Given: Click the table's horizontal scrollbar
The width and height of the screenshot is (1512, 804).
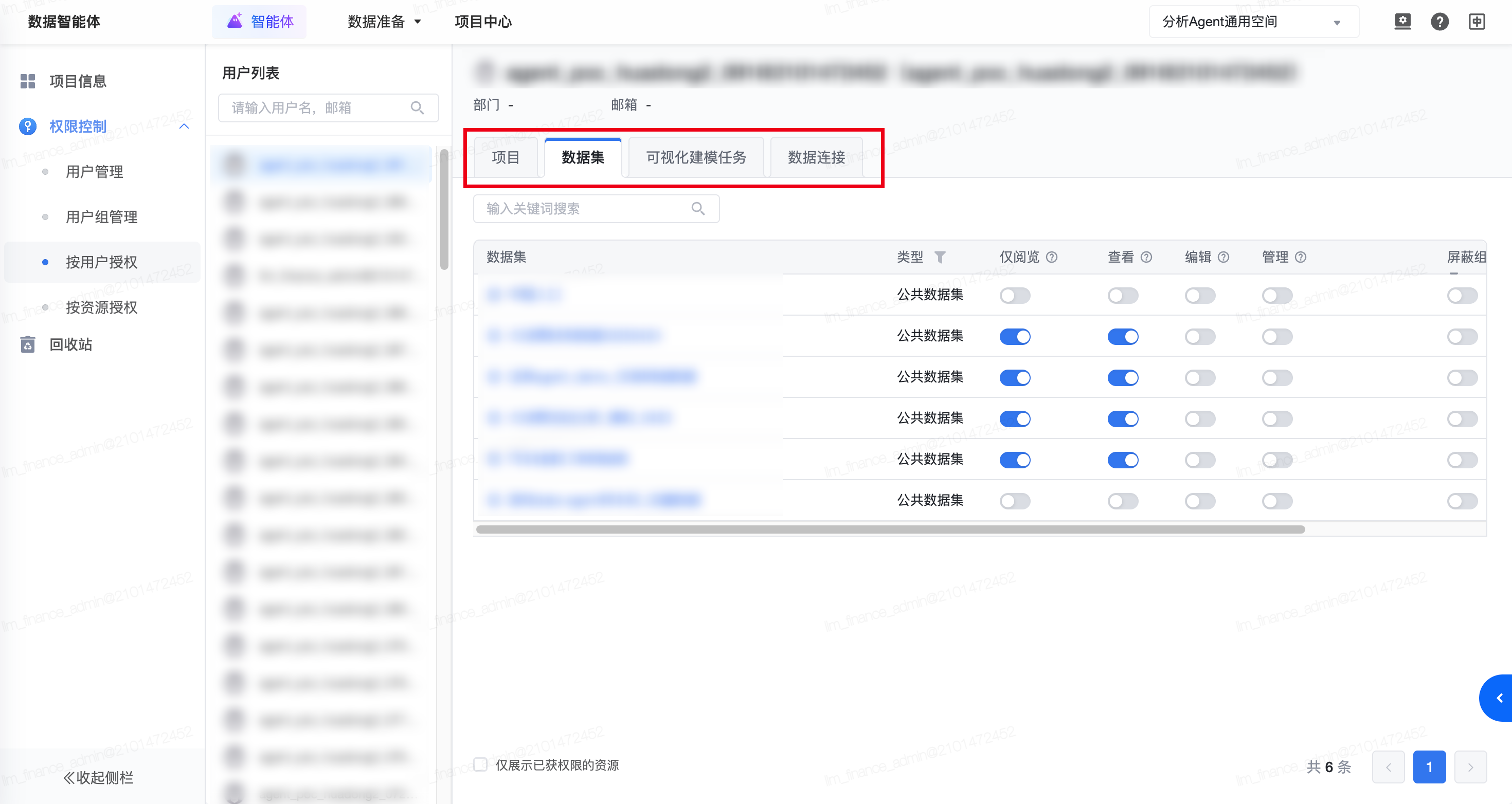Looking at the screenshot, I should pos(890,529).
